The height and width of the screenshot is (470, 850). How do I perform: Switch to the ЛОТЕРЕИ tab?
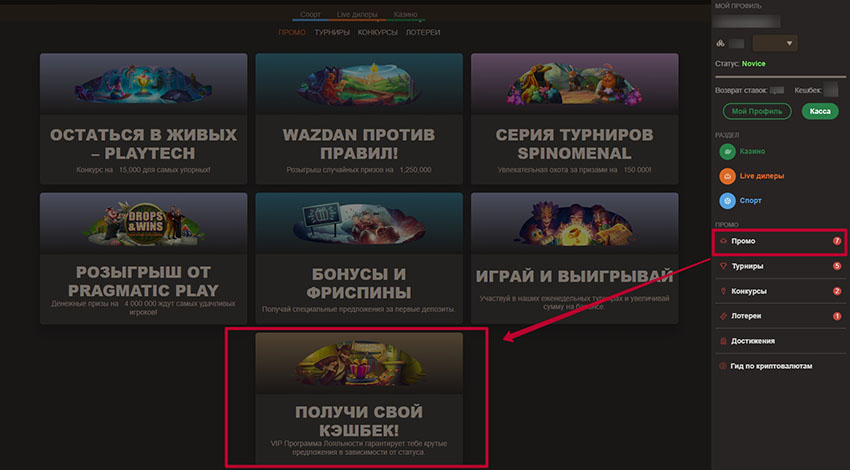tap(423, 33)
